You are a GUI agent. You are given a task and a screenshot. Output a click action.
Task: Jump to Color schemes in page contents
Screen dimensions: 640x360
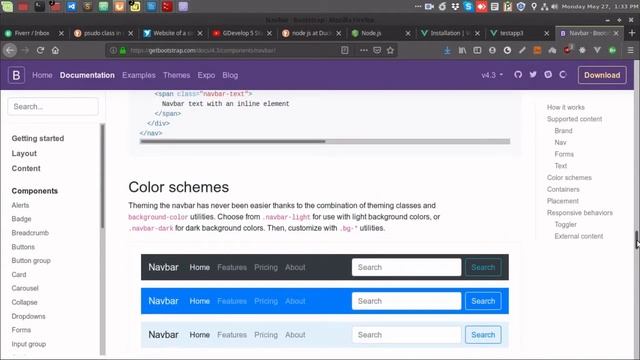tap(569, 178)
